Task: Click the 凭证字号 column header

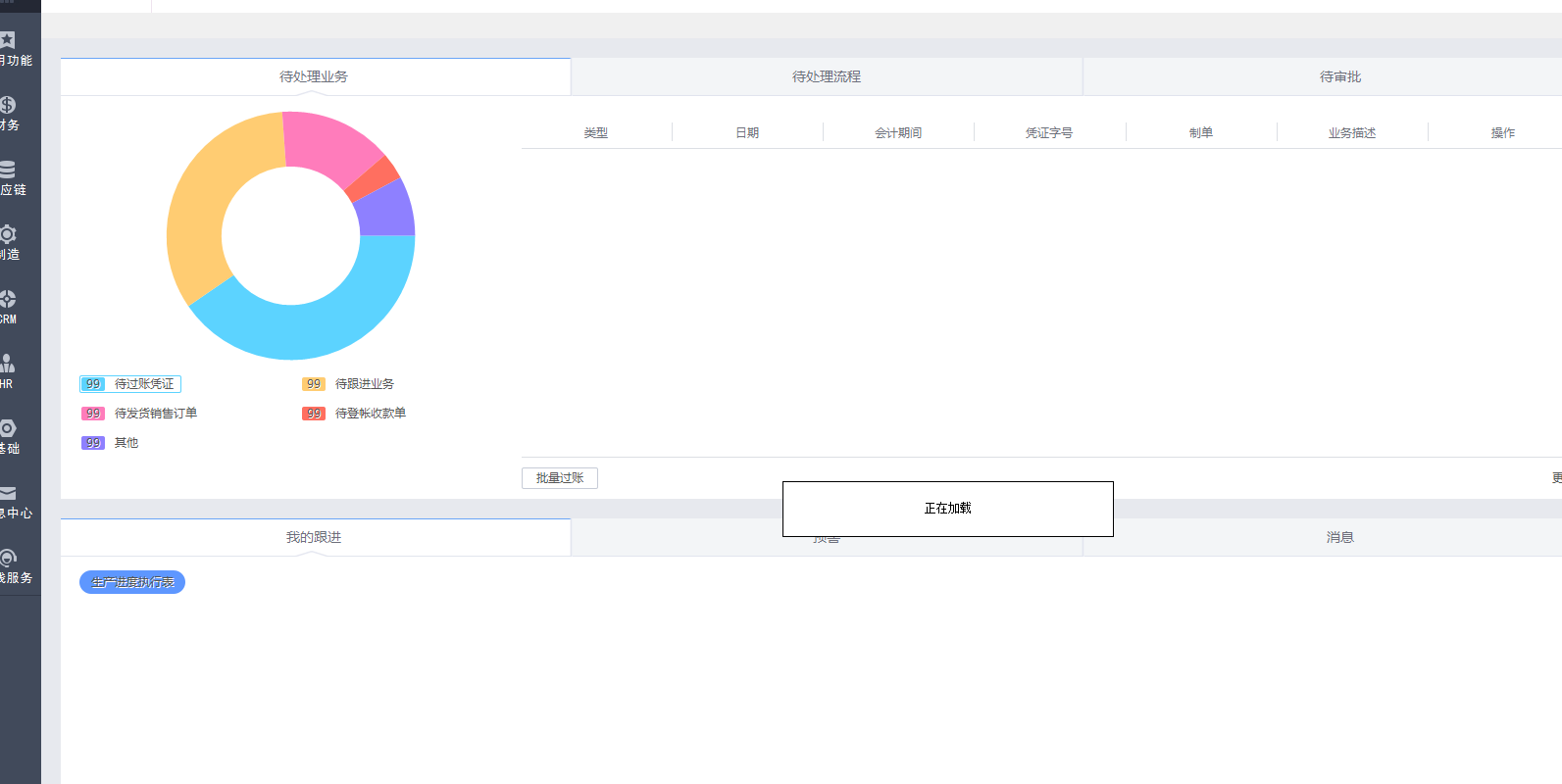Action: 1049,132
